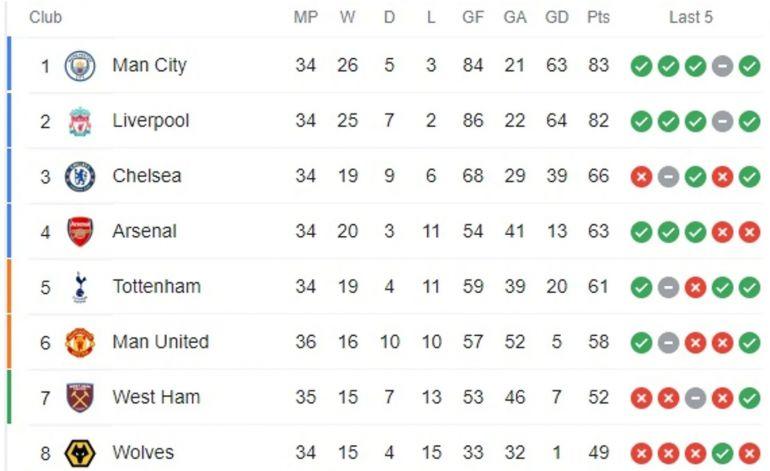
Task: Click the Last 5 column header
Action: coord(691,18)
